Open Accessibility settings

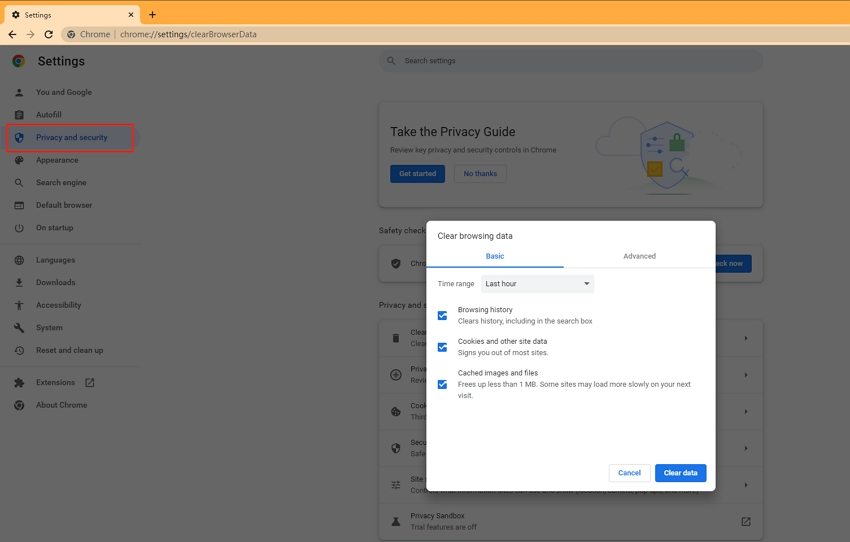point(59,305)
